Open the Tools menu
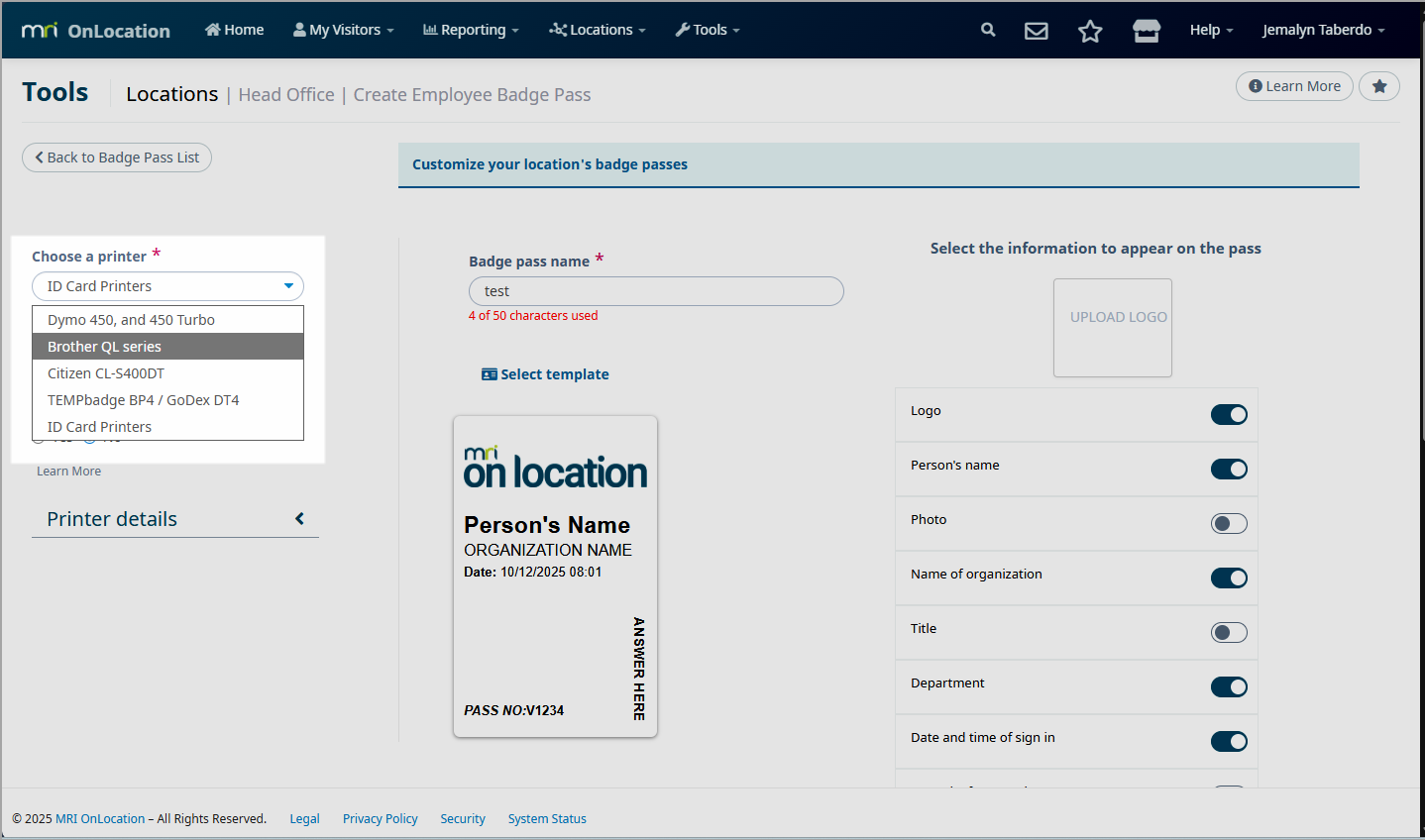Image resolution: width=1425 pixels, height=840 pixels. pos(708,30)
